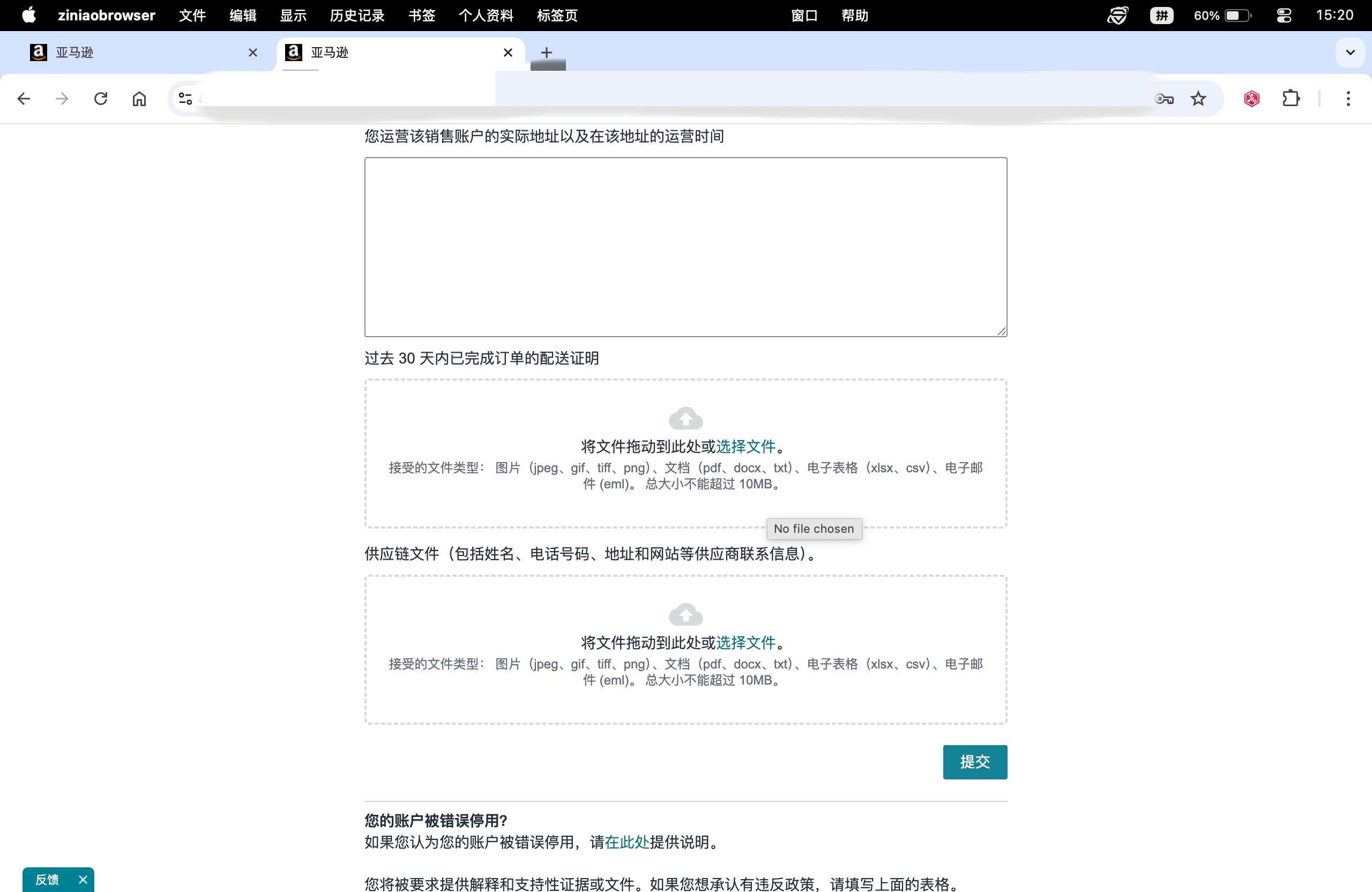The image size is (1372, 892).
Task: Open the saved passwords key icon
Action: pos(1164,99)
